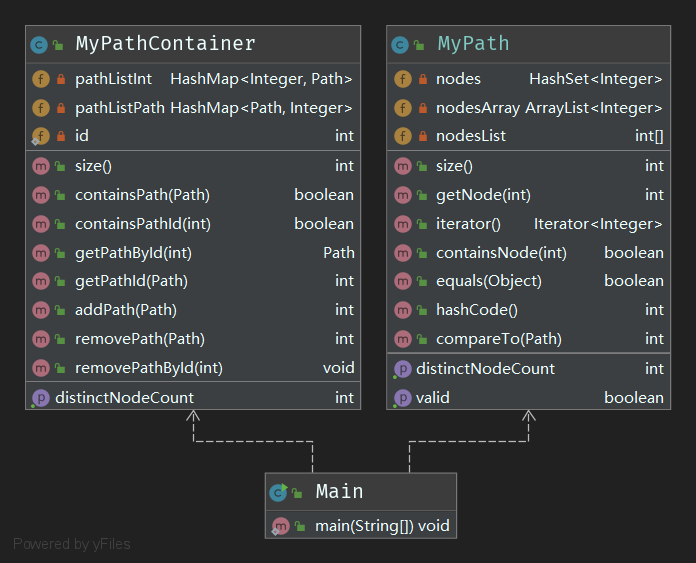Image resolution: width=696 pixels, height=563 pixels.
Task: Select the pathListPath field row
Action: point(193,108)
